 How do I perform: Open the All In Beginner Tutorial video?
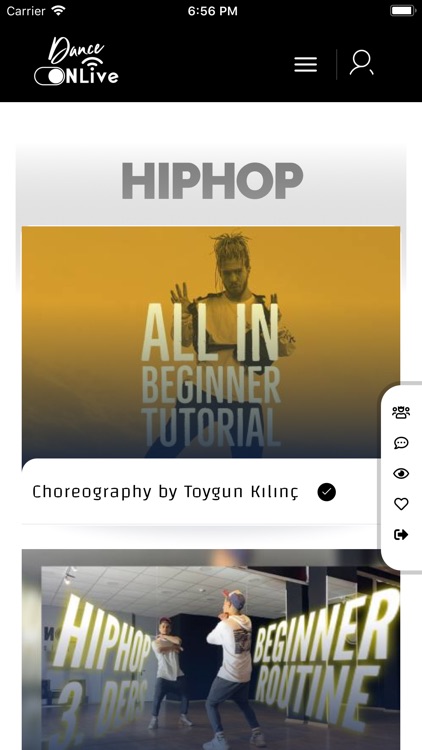click(211, 342)
